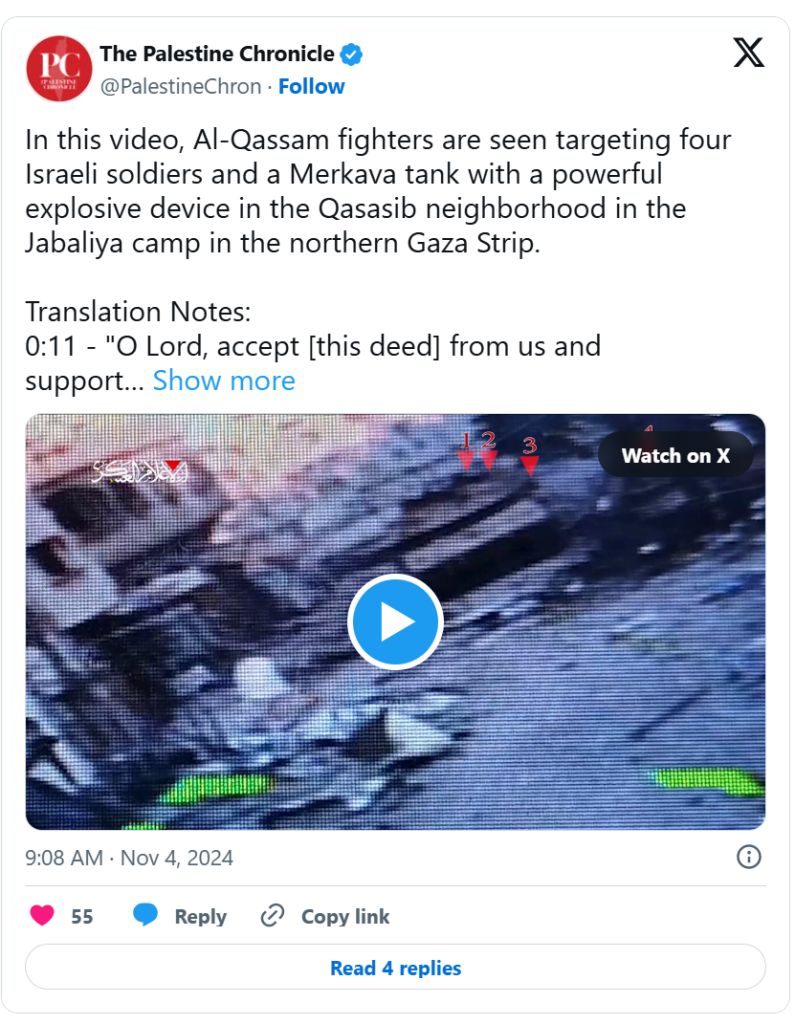
Task: Like the post via the heart icon
Action: 42,916
